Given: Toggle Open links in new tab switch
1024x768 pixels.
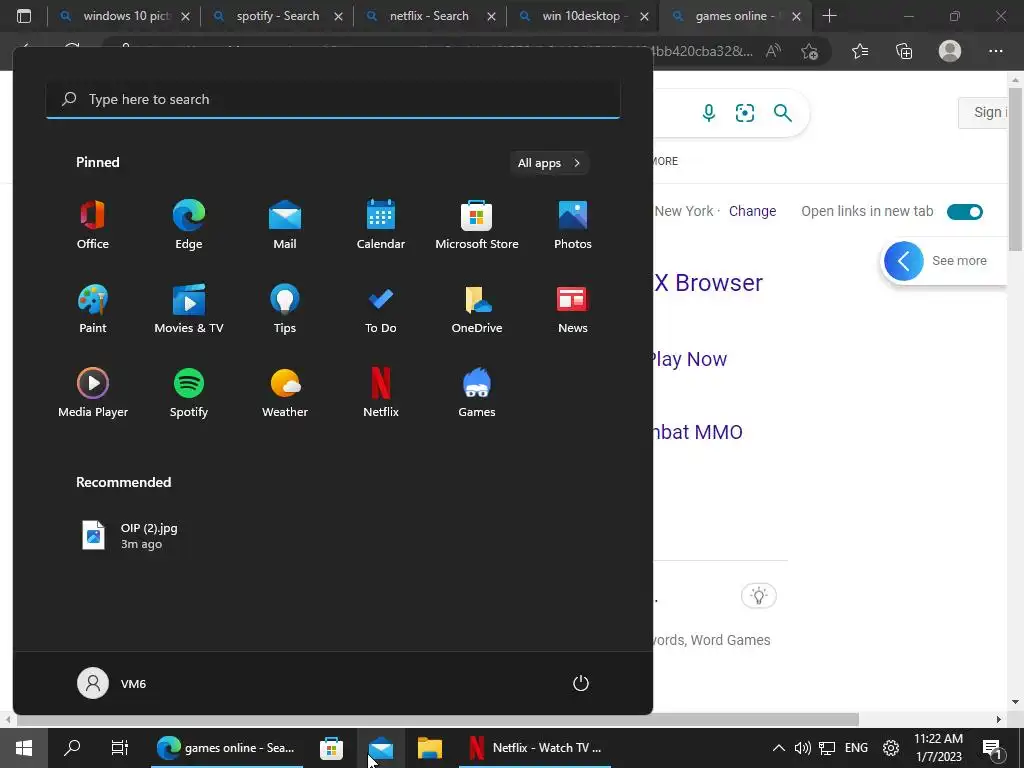Looking at the screenshot, I should (965, 212).
